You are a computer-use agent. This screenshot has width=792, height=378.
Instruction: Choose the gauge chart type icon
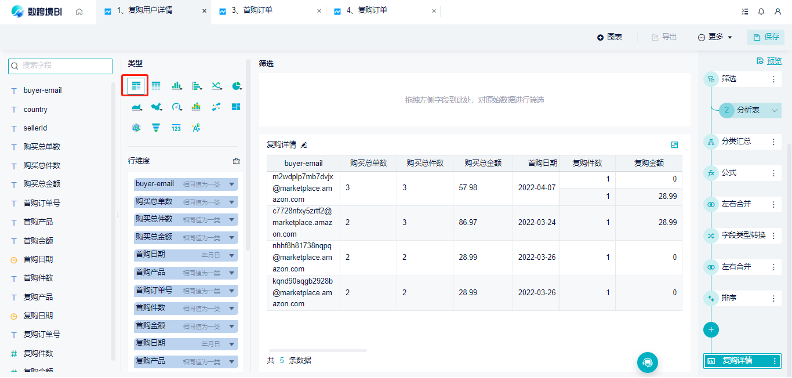[x=176, y=107]
